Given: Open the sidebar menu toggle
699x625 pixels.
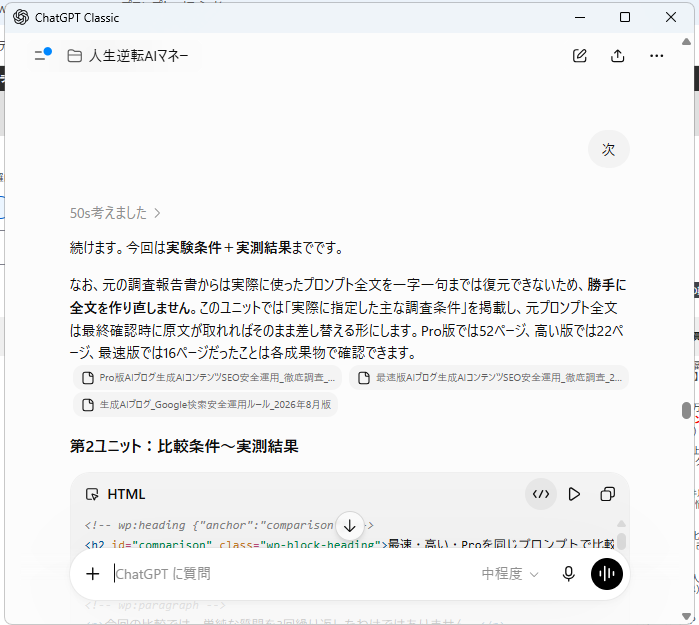Looking at the screenshot, I should coord(43,54).
